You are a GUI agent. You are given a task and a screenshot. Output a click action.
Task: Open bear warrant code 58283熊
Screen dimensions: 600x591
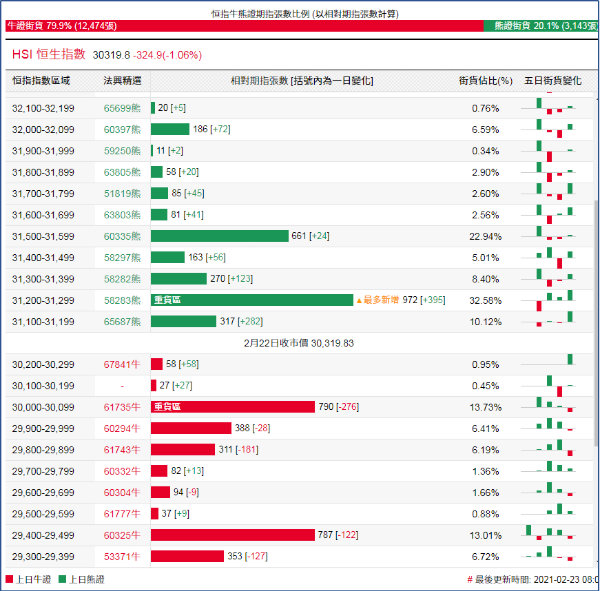(x=122, y=300)
